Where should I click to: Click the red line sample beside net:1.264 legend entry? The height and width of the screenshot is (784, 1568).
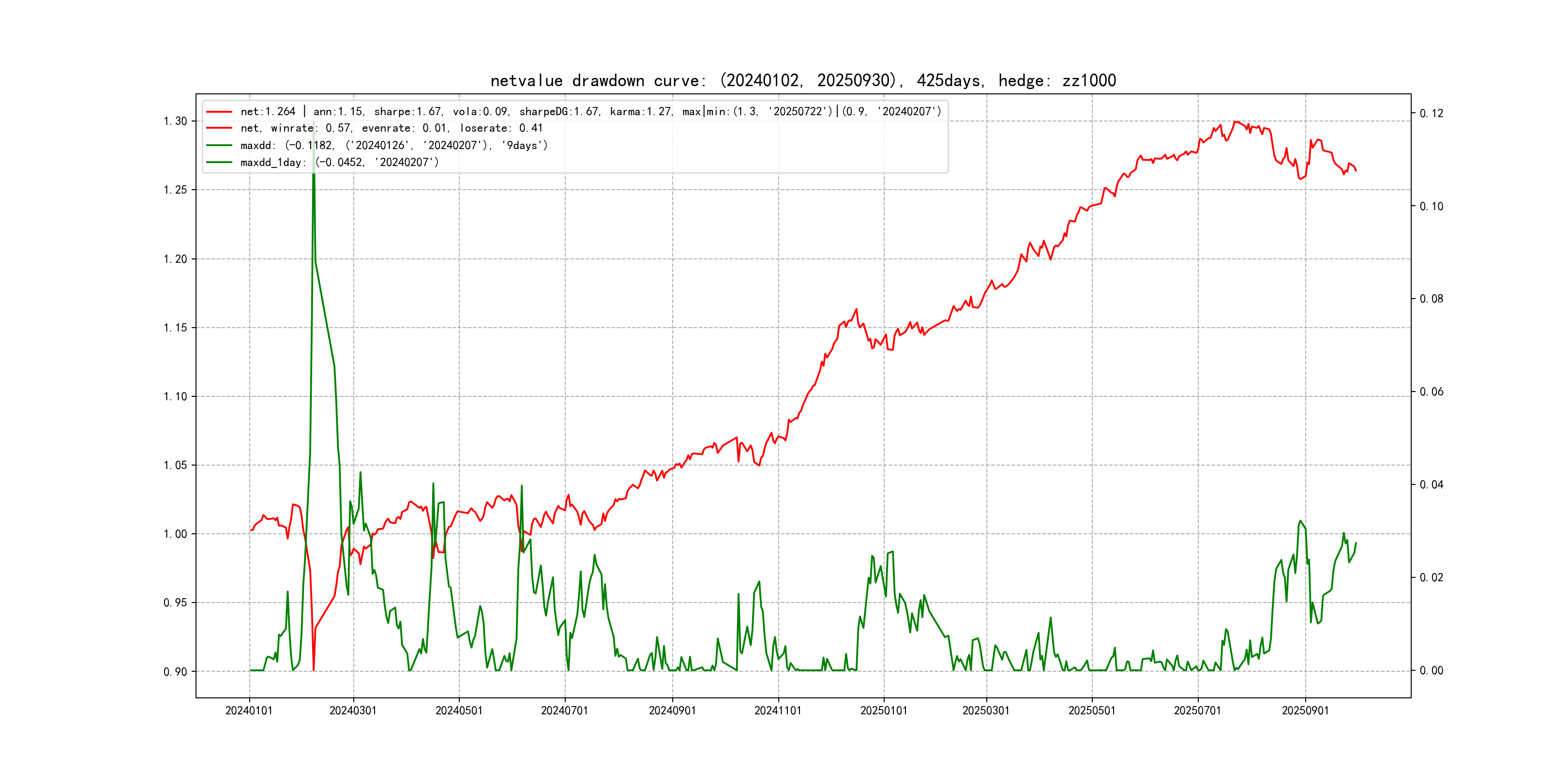219,112
